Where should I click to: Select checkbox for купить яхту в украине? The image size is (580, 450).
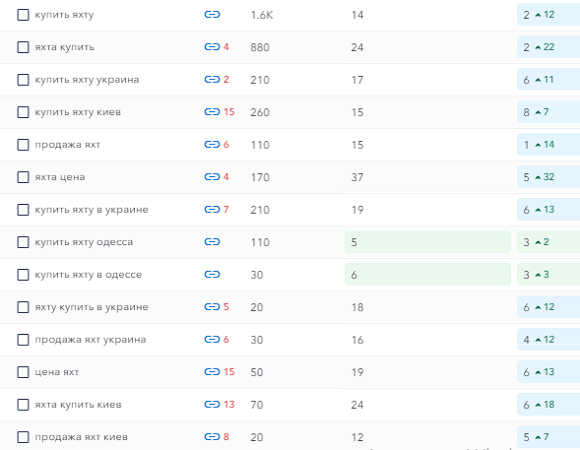[23, 210]
